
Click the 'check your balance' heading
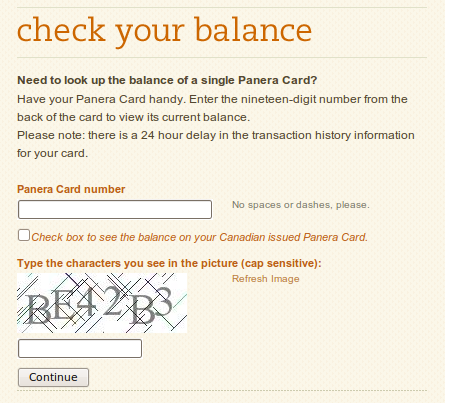[164, 31]
